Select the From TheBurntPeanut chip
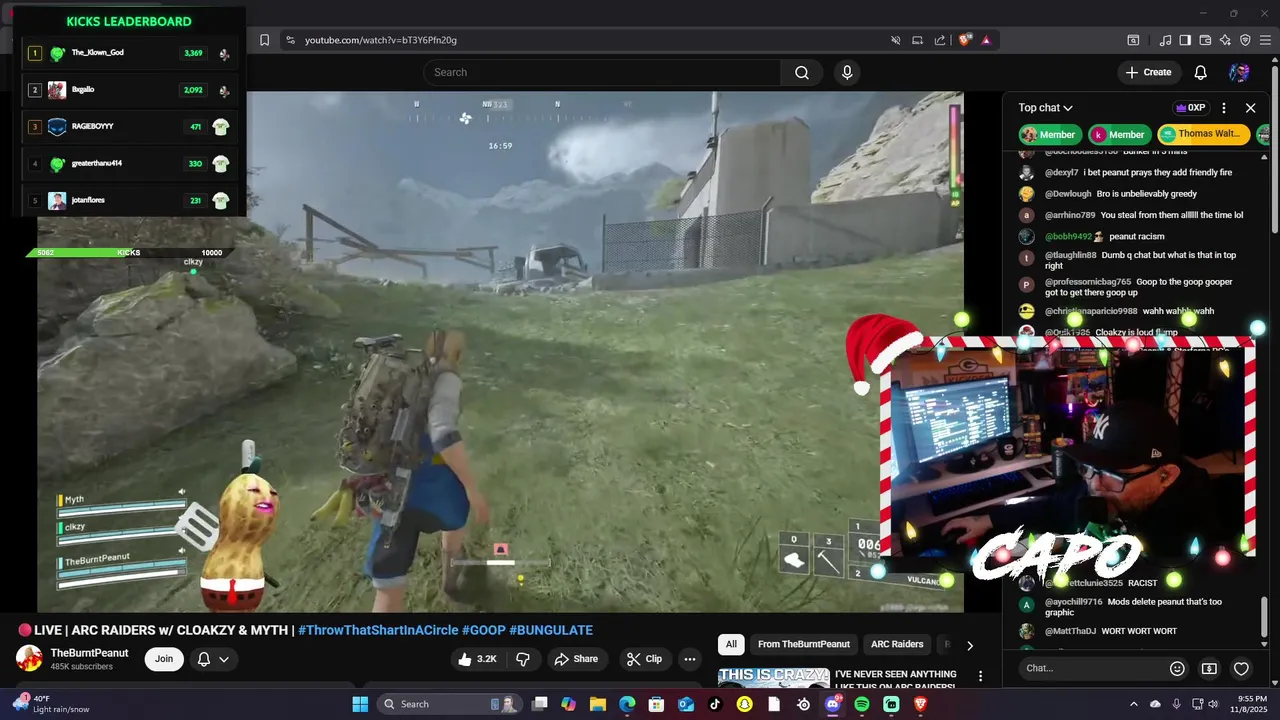This screenshot has width=1280, height=720. [x=804, y=645]
